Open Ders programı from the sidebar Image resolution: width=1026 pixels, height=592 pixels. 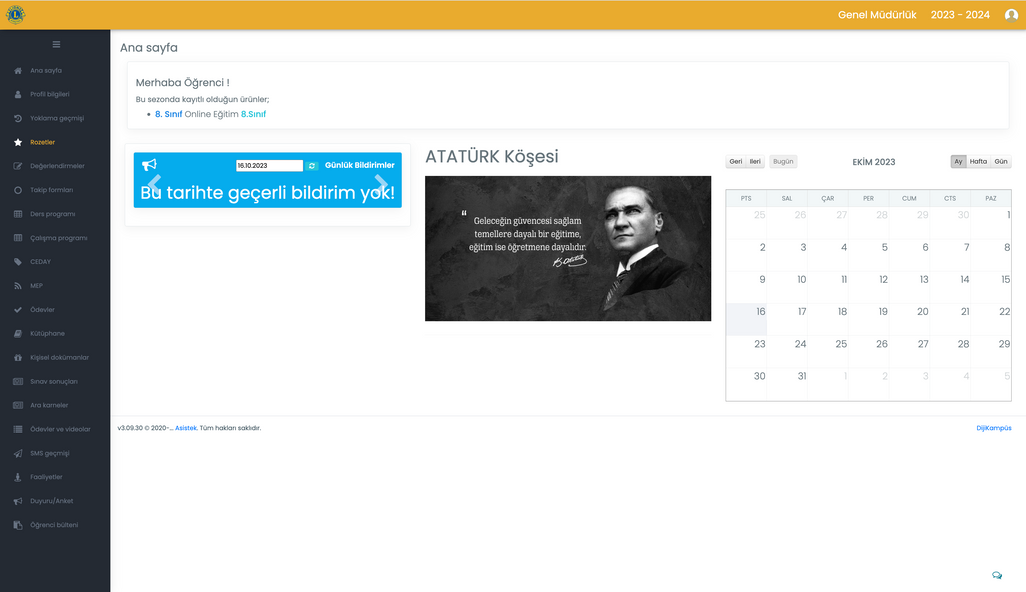52,214
